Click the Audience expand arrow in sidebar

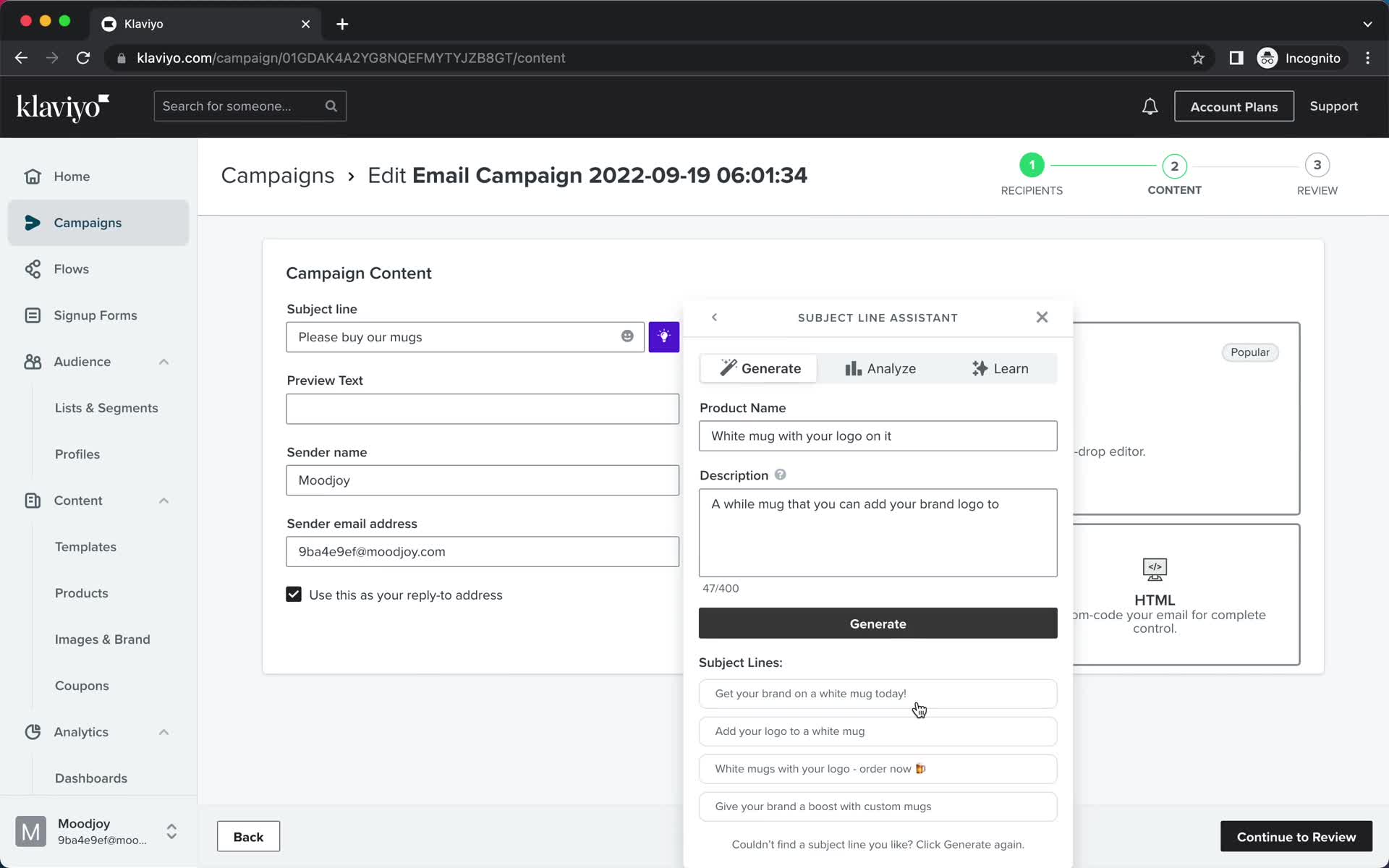(163, 361)
